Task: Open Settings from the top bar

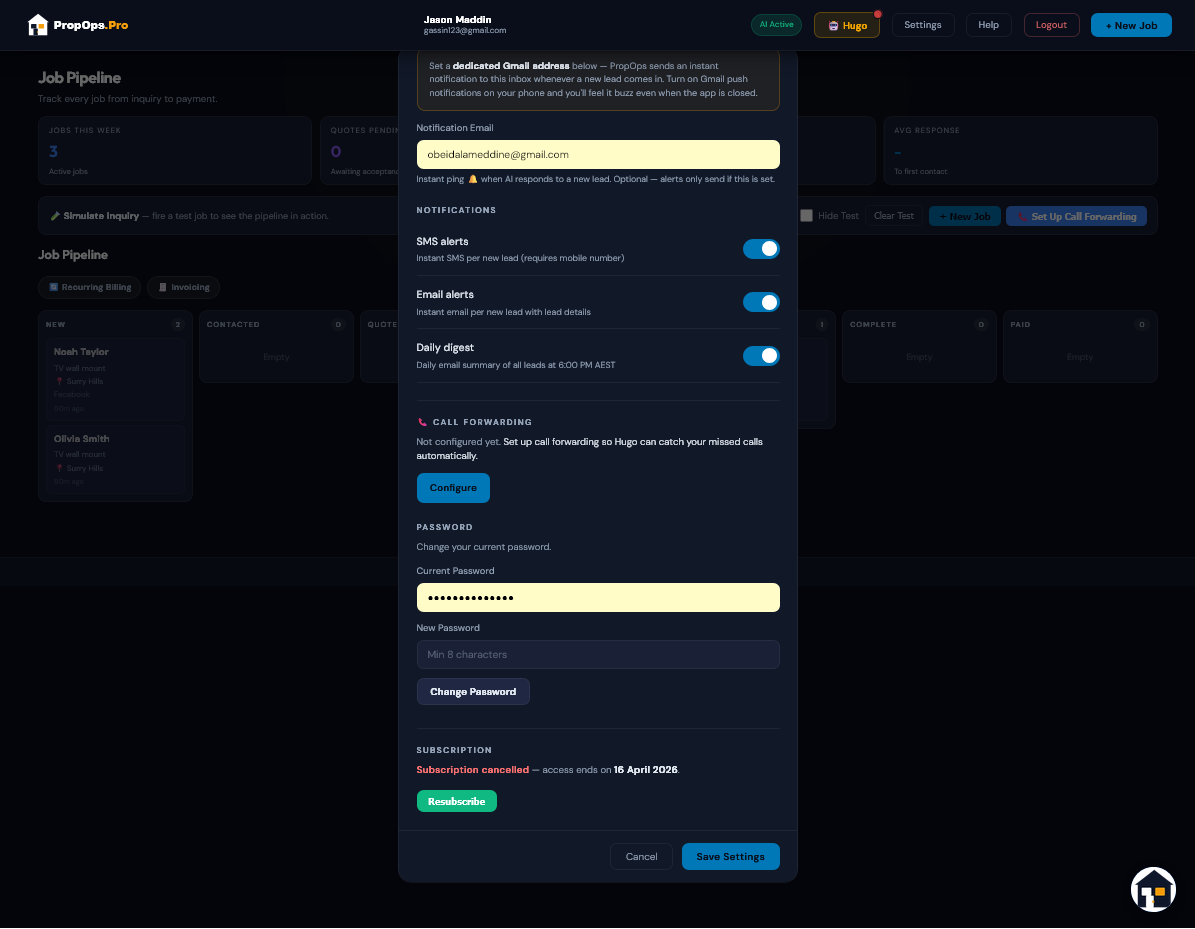Action: (923, 25)
